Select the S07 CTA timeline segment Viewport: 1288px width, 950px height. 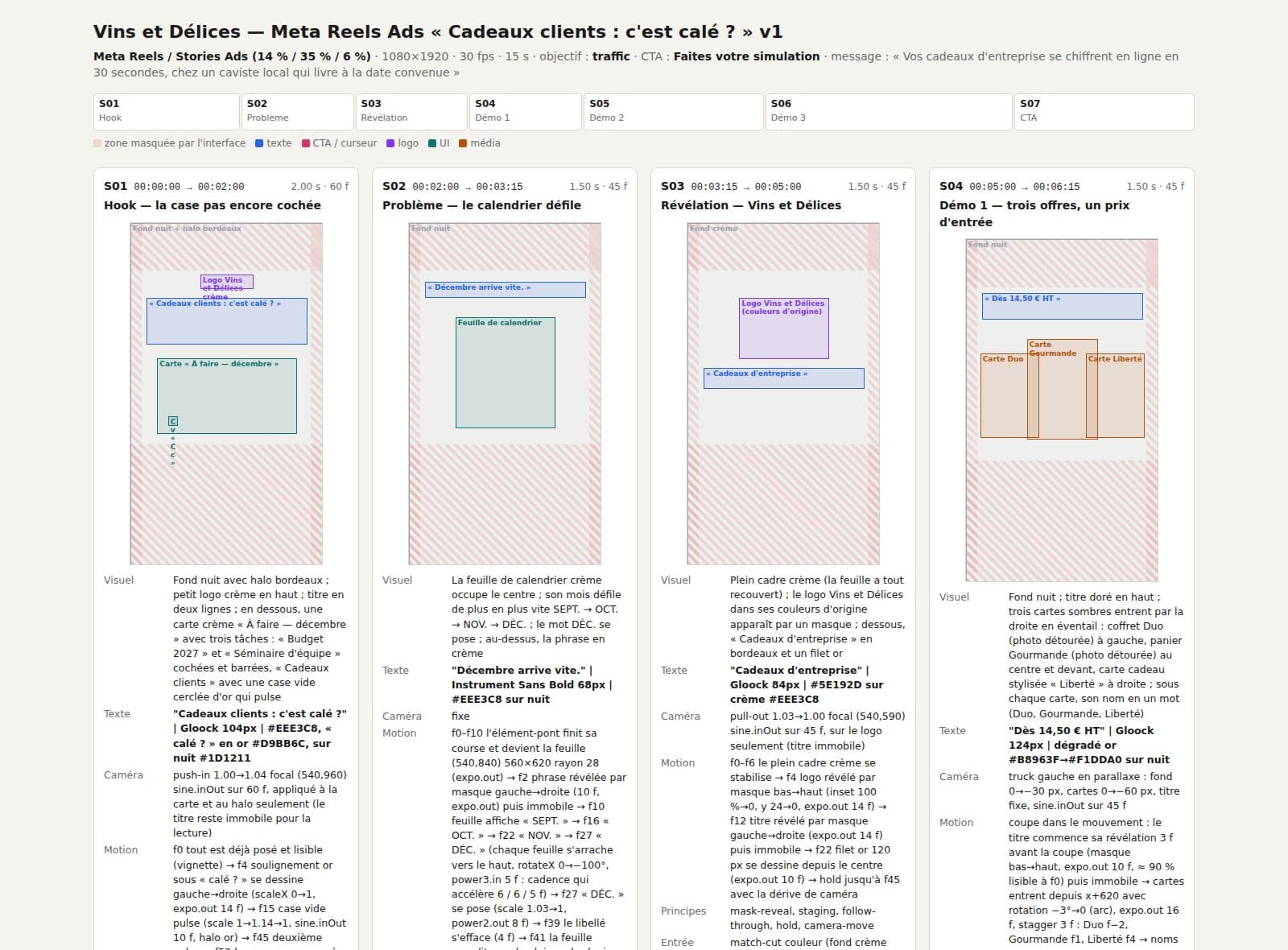(x=1104, y=111)
